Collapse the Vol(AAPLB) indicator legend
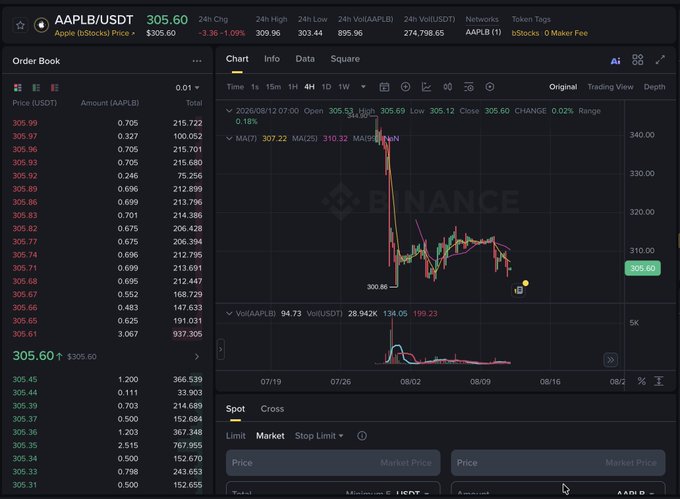This screenshot has width=680, height=499. [229, 313]
